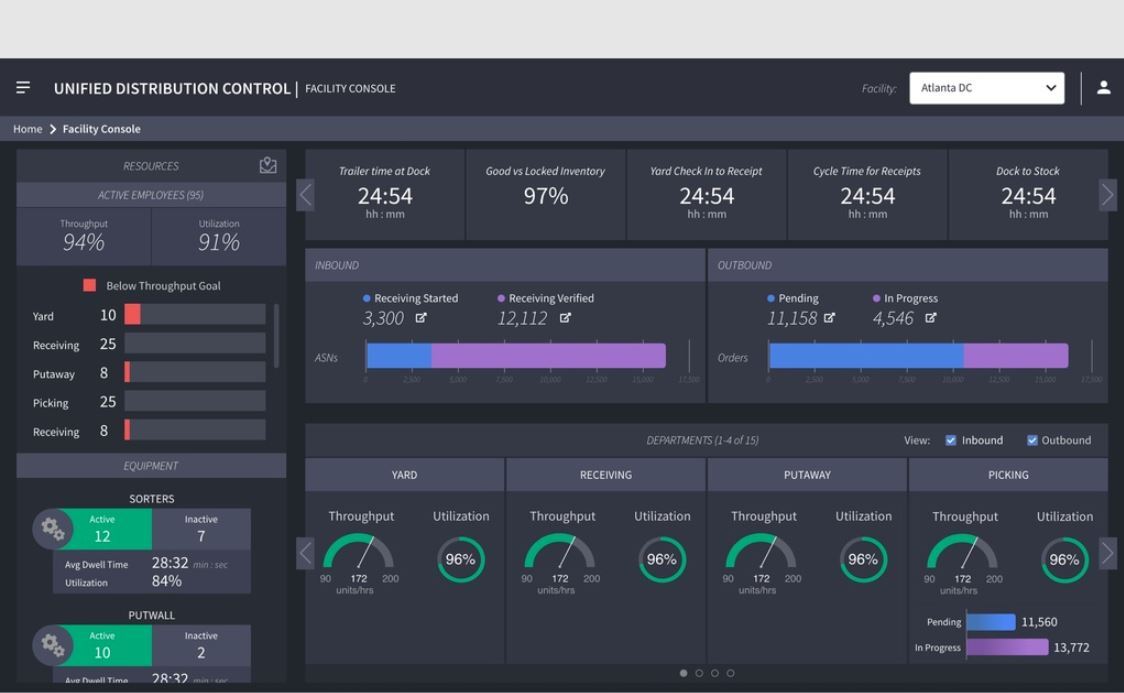Select the second carousel page dot
This screenshot has width=1124, height=693.
tap(699, 673)
